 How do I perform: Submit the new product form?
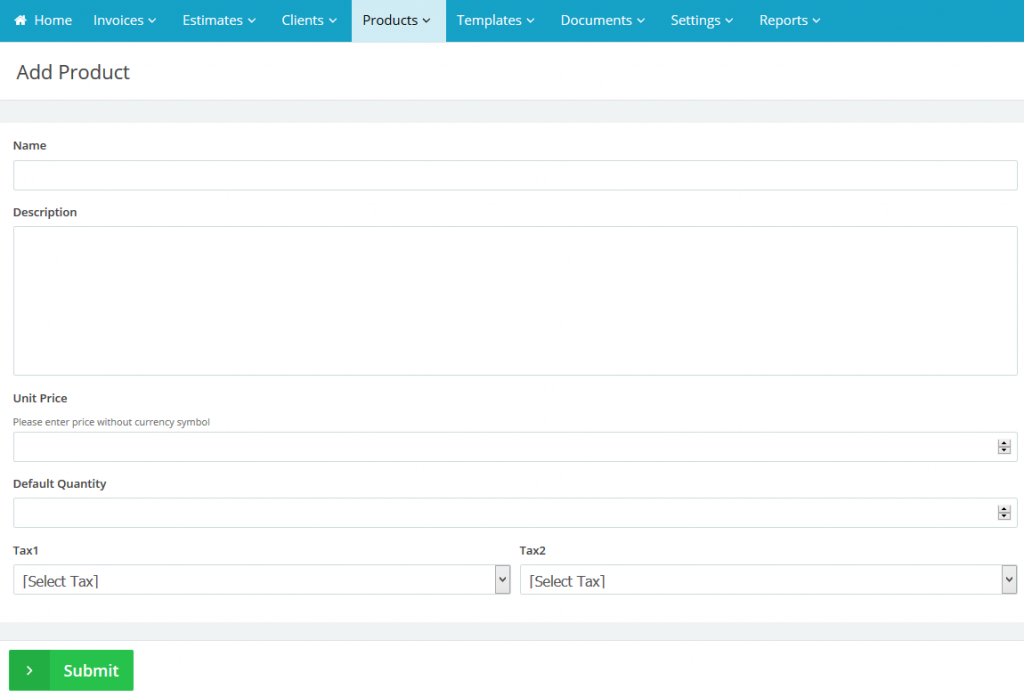pyautogui.click(x=90, y=670)
